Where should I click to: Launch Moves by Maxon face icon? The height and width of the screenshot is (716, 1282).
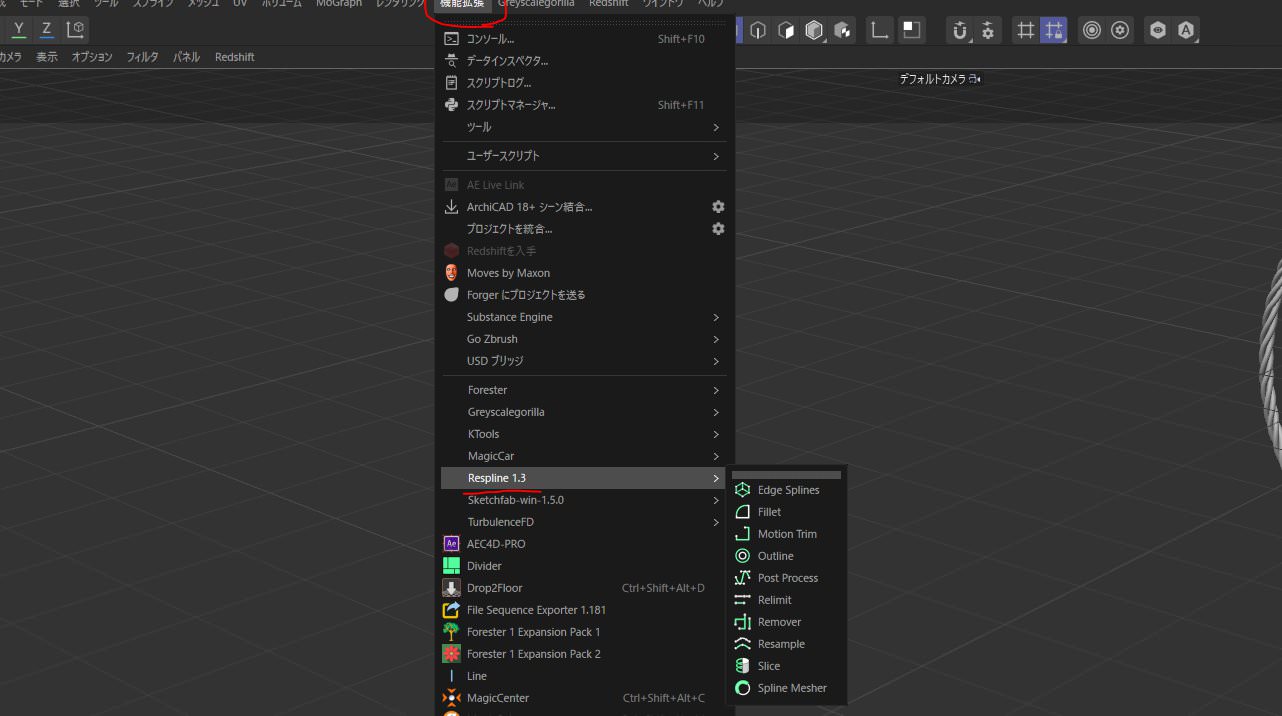[x=451, y=273]
